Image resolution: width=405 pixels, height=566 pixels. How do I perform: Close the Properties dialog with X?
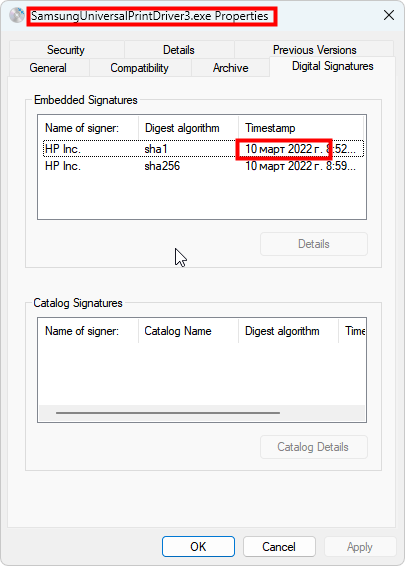(x=389, y=15)
